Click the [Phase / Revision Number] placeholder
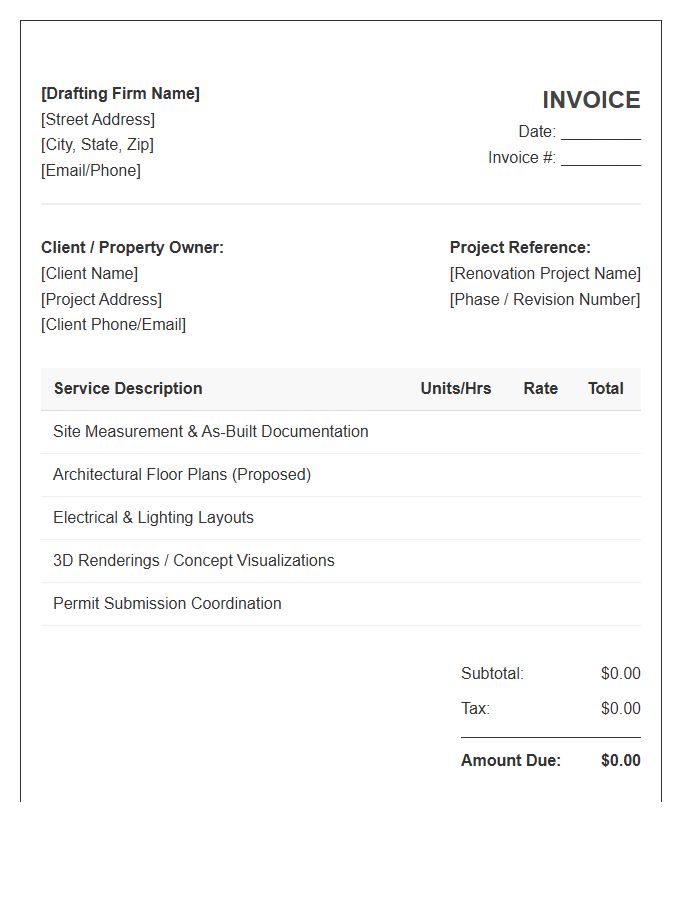Viewport: 700px width, 900px height. pos(545,299)
